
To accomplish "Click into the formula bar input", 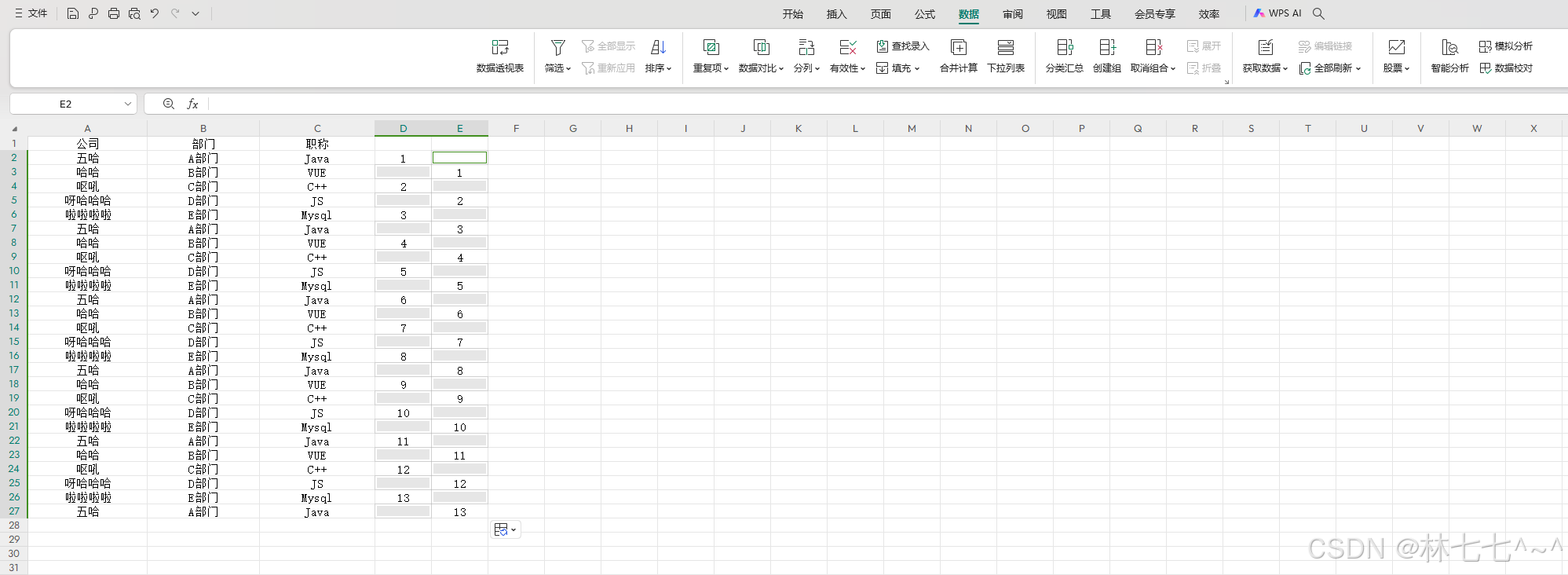I will coord(887,104).
